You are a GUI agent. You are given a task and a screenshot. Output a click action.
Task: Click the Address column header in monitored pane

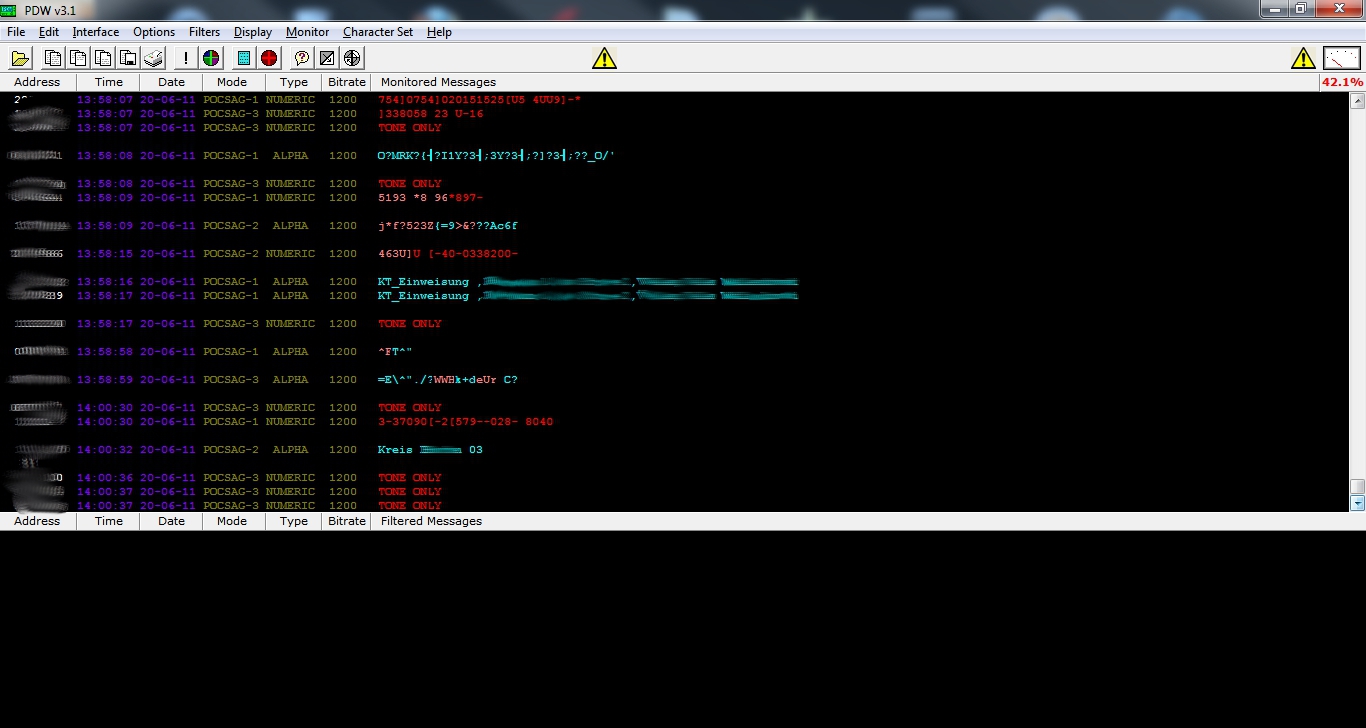pos(37,82)
